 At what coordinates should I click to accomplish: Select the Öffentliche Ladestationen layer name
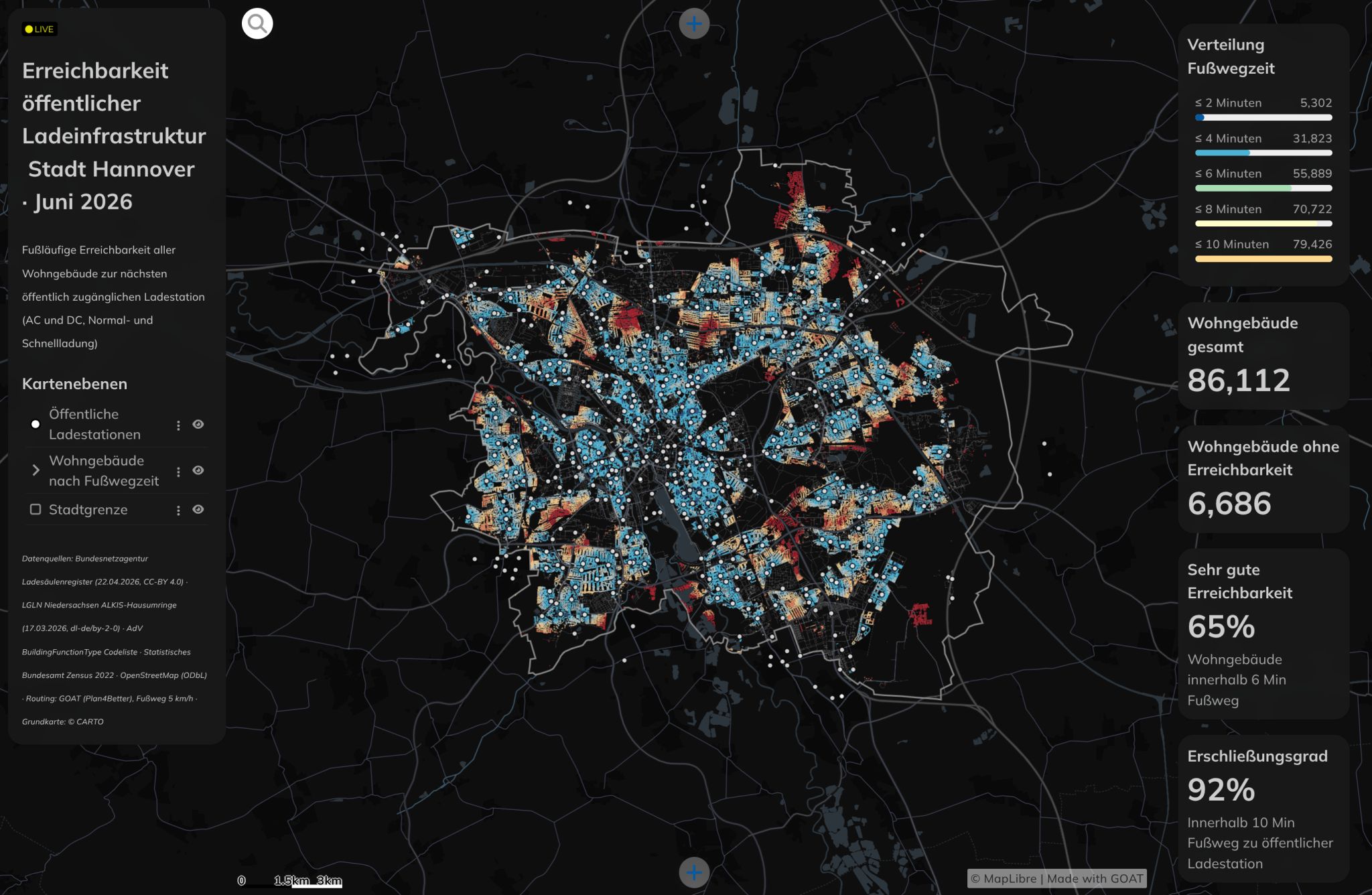(95, 424)
